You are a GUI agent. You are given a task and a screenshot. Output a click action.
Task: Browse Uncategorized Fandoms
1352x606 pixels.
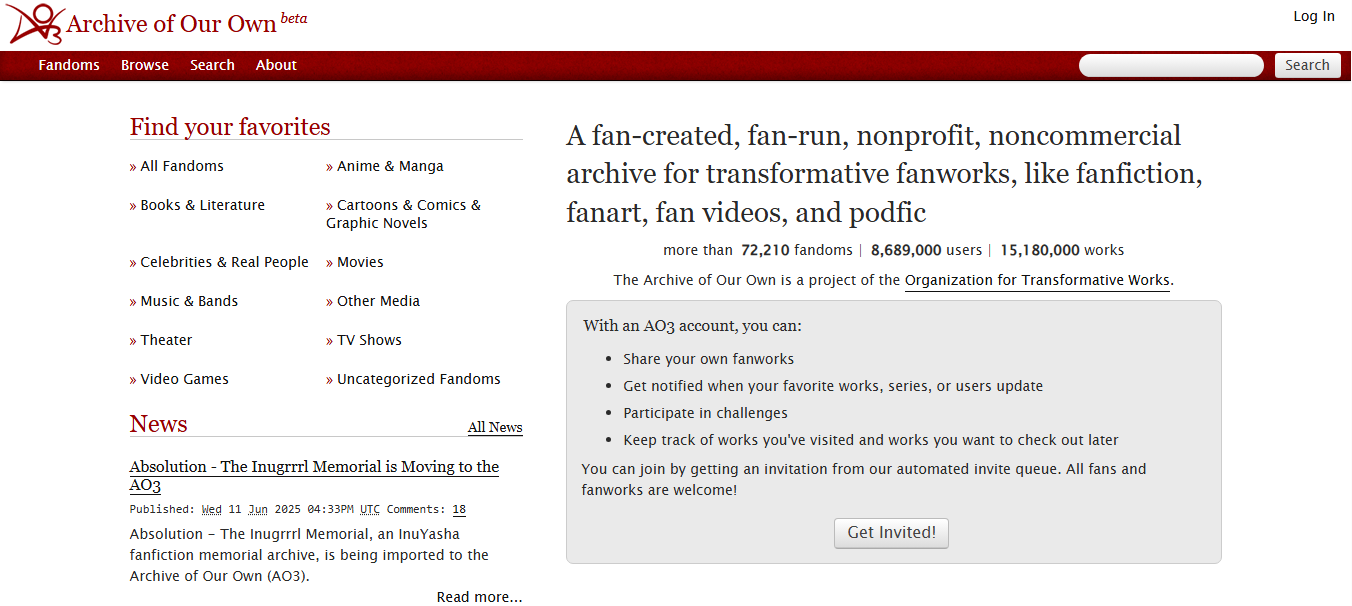[418, 379]
